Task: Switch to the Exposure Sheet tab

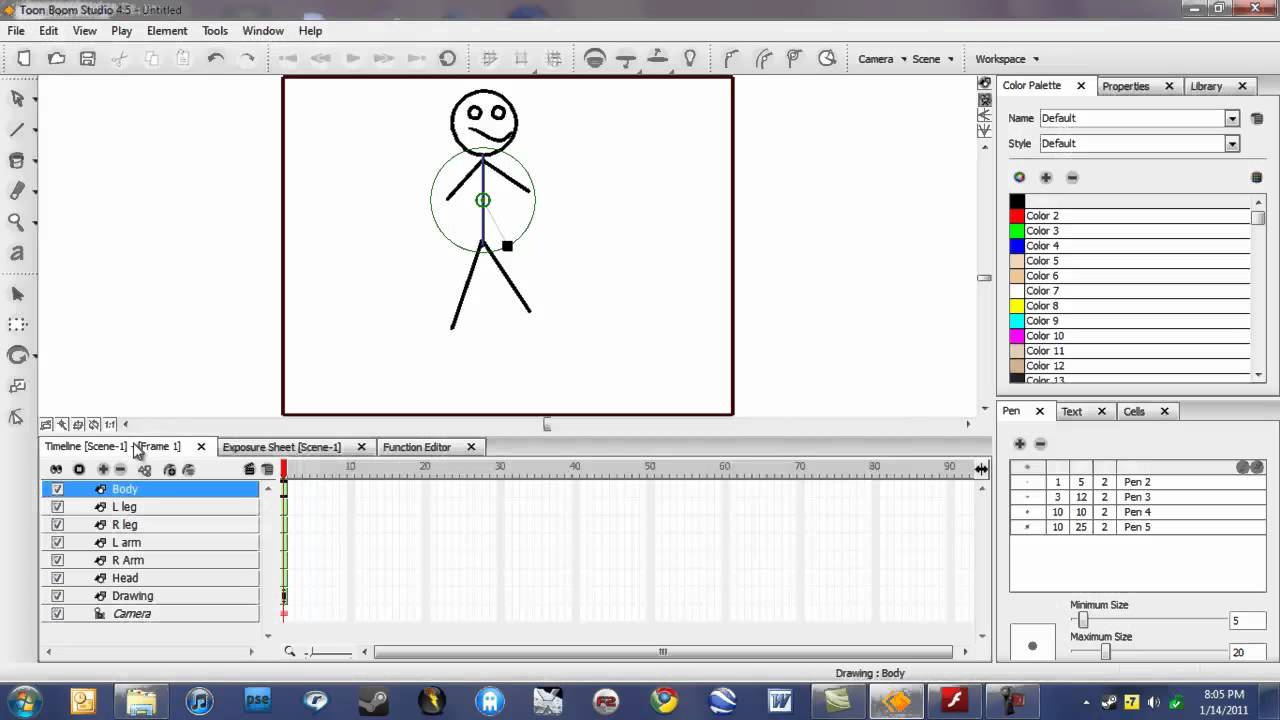Action: [x=282, y=447]
